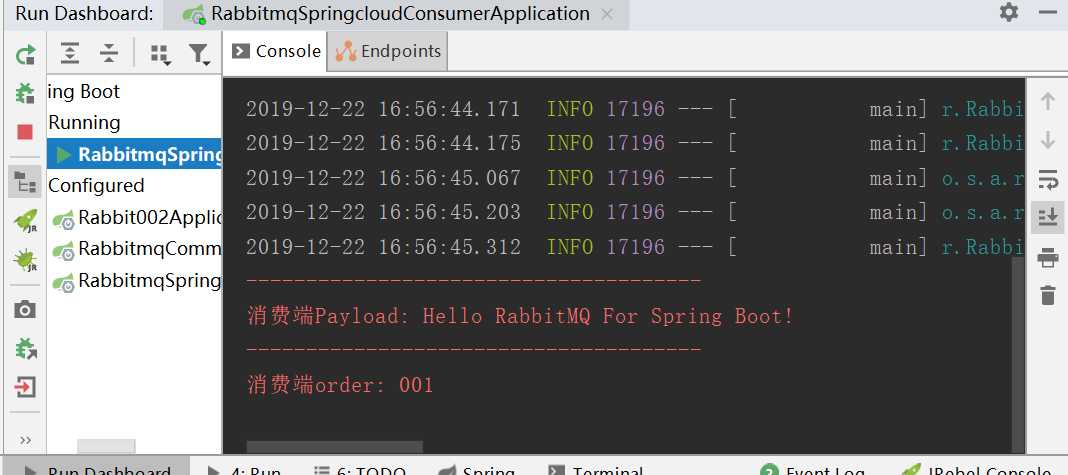The height and width of the screenshot is (475, 1068).
Task: Click the log line timestamped 16:56:44.175
Action: (634, 143)
